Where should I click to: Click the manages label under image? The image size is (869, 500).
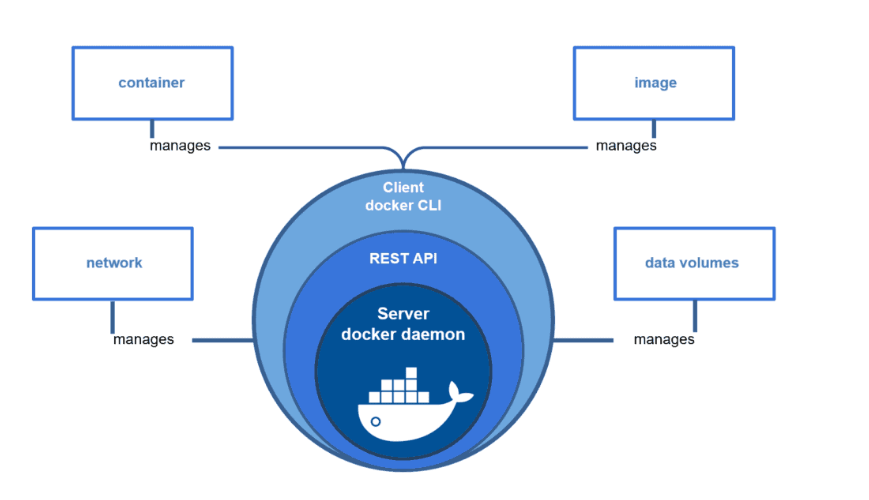click(x=626, y=146)
